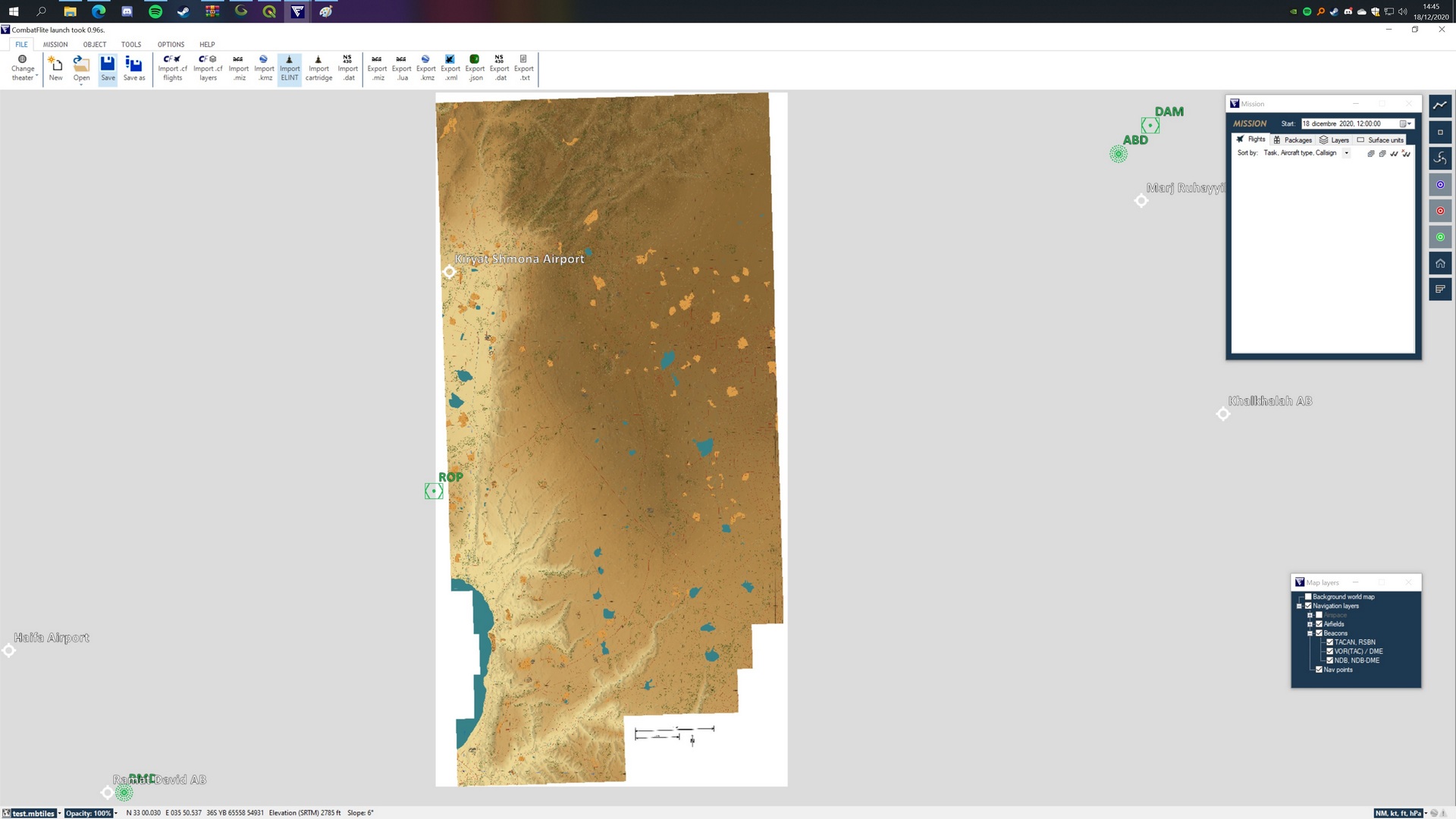Uncheck the TACAN, RSBN layer
The width and height of the screenshot is (1456, 819).
[1329, 642]
